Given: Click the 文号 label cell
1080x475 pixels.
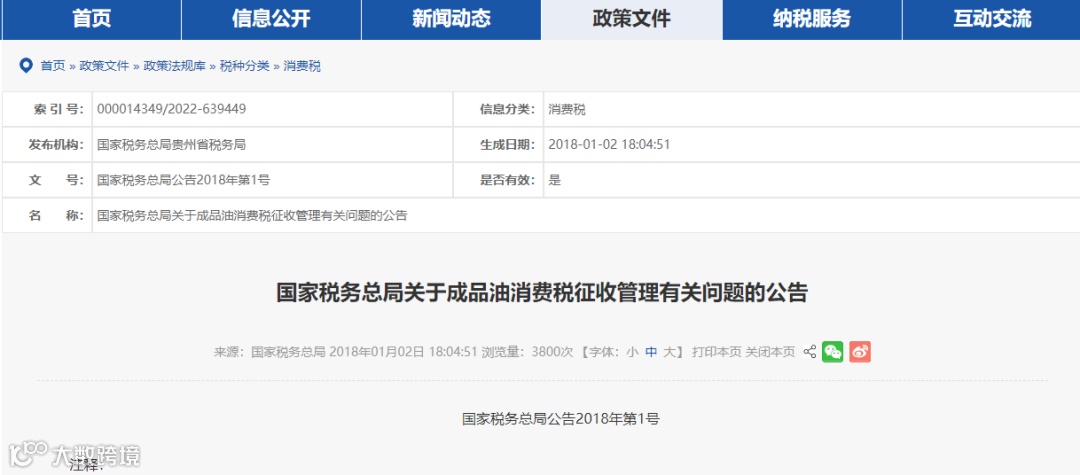Looking at the screenshot, I should pyautogui.click(x=48, y=180).
